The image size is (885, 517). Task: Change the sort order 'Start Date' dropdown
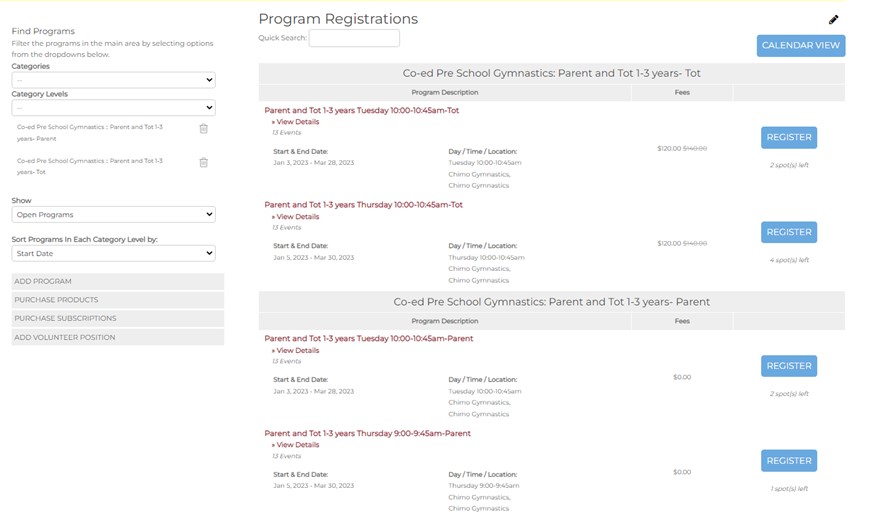[113, 253]
